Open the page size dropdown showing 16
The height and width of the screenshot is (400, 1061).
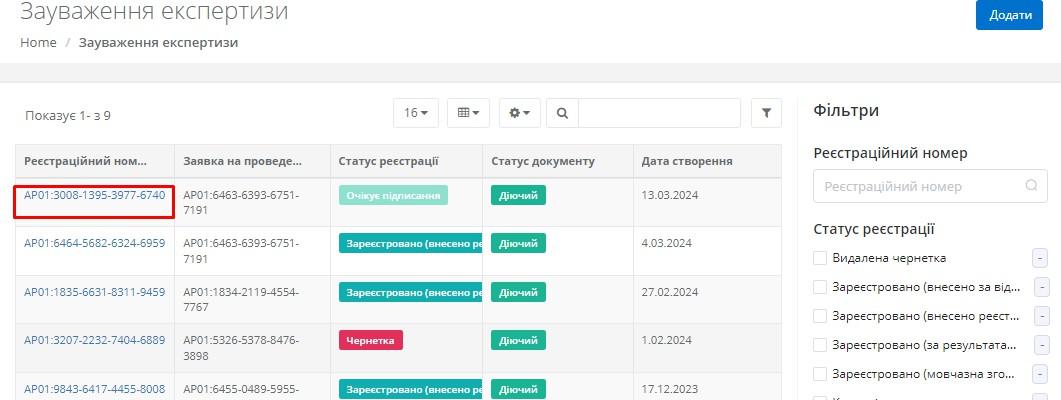415,113
